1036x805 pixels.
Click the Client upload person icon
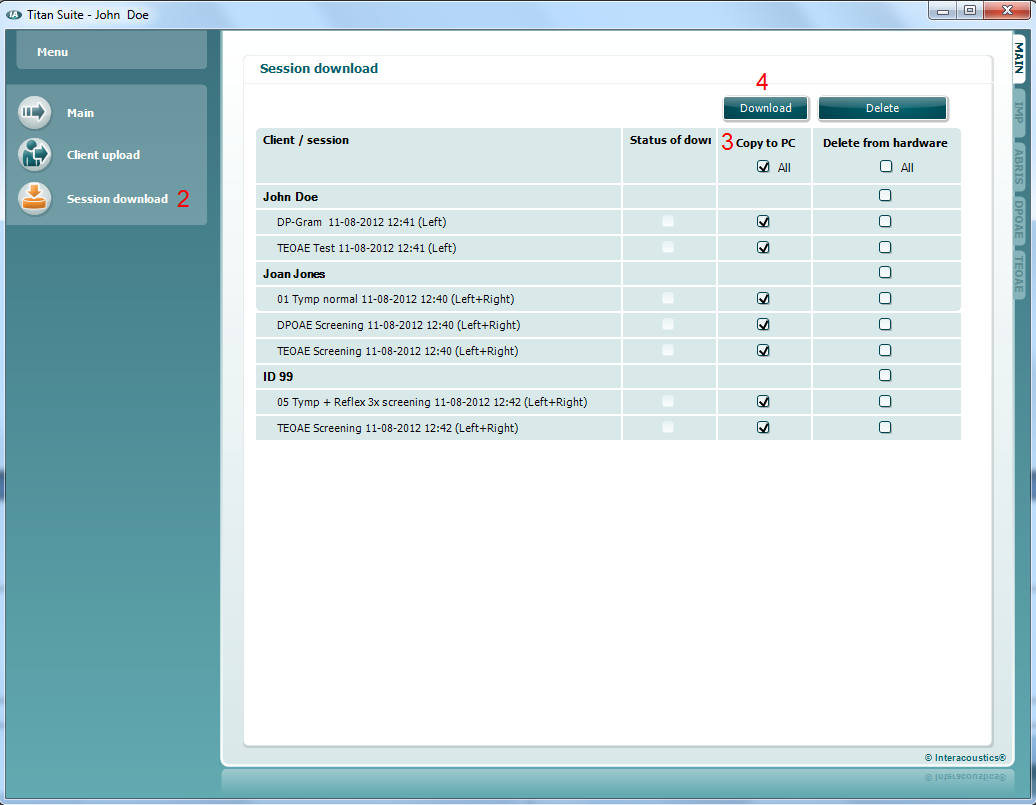click(34, 155)
